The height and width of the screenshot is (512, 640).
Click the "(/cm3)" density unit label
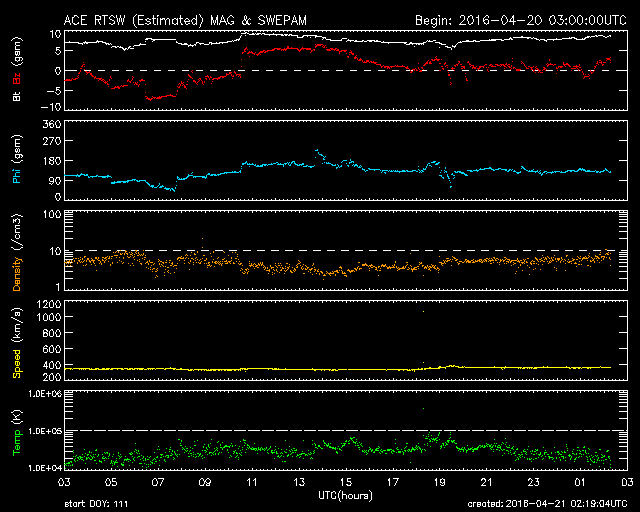pyautogui.click(x=17, y=233)
